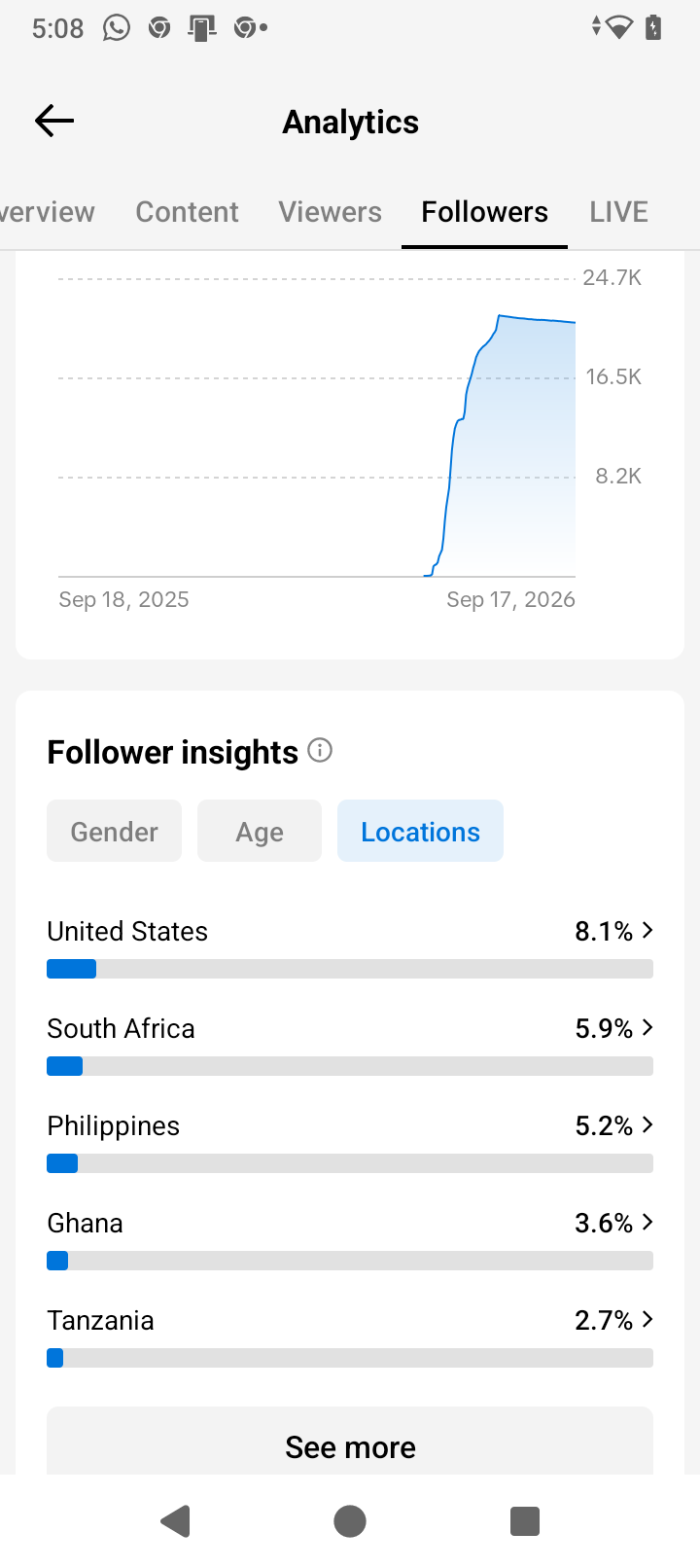Tap the See more button

350,1445
